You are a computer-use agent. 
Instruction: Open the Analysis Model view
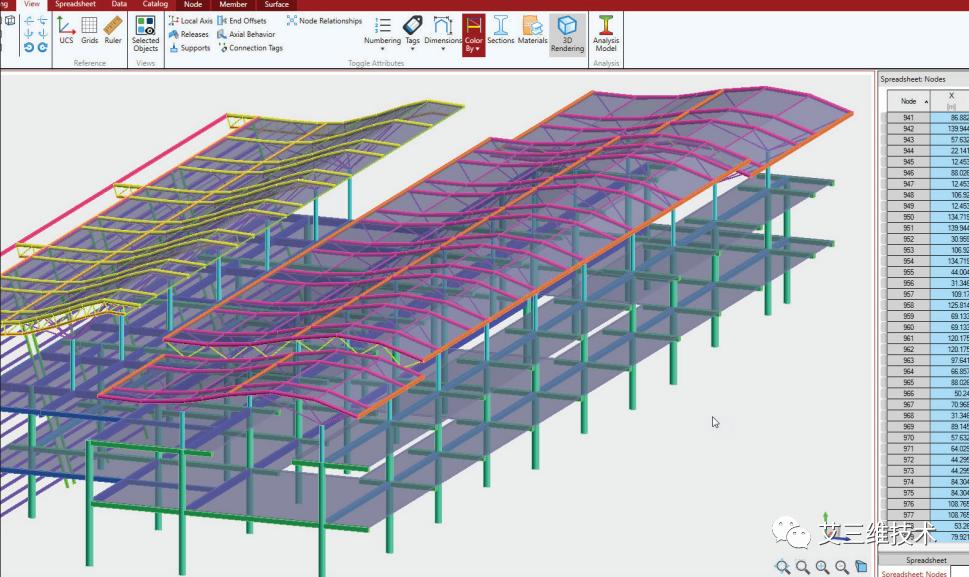[x=604, y=32]
